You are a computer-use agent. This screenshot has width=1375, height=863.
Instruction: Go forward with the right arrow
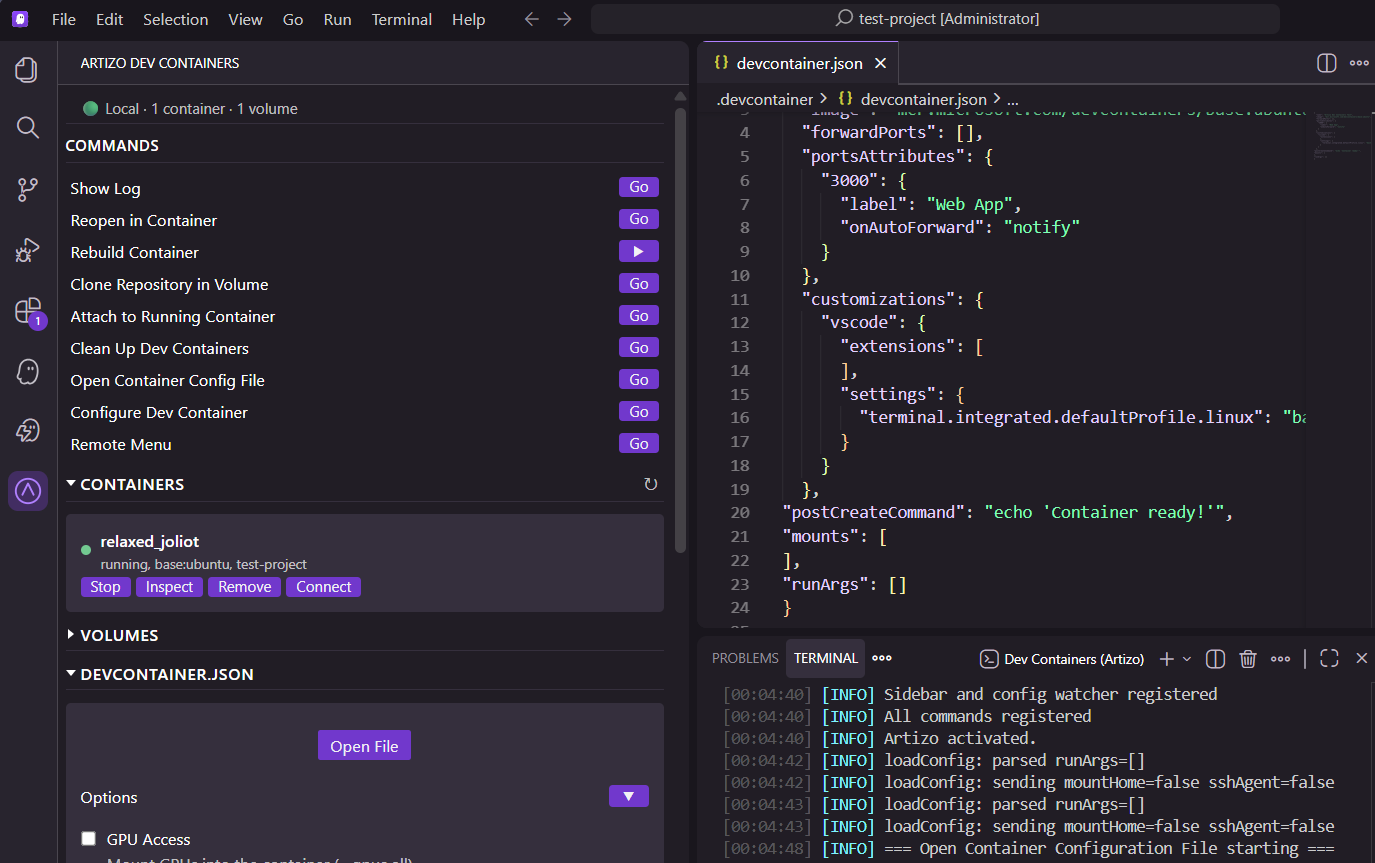click(564, 19)
